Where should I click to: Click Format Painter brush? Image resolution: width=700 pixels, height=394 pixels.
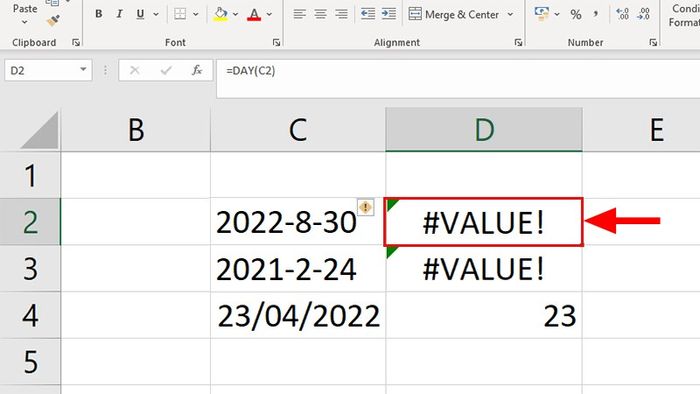coord(53,21)
